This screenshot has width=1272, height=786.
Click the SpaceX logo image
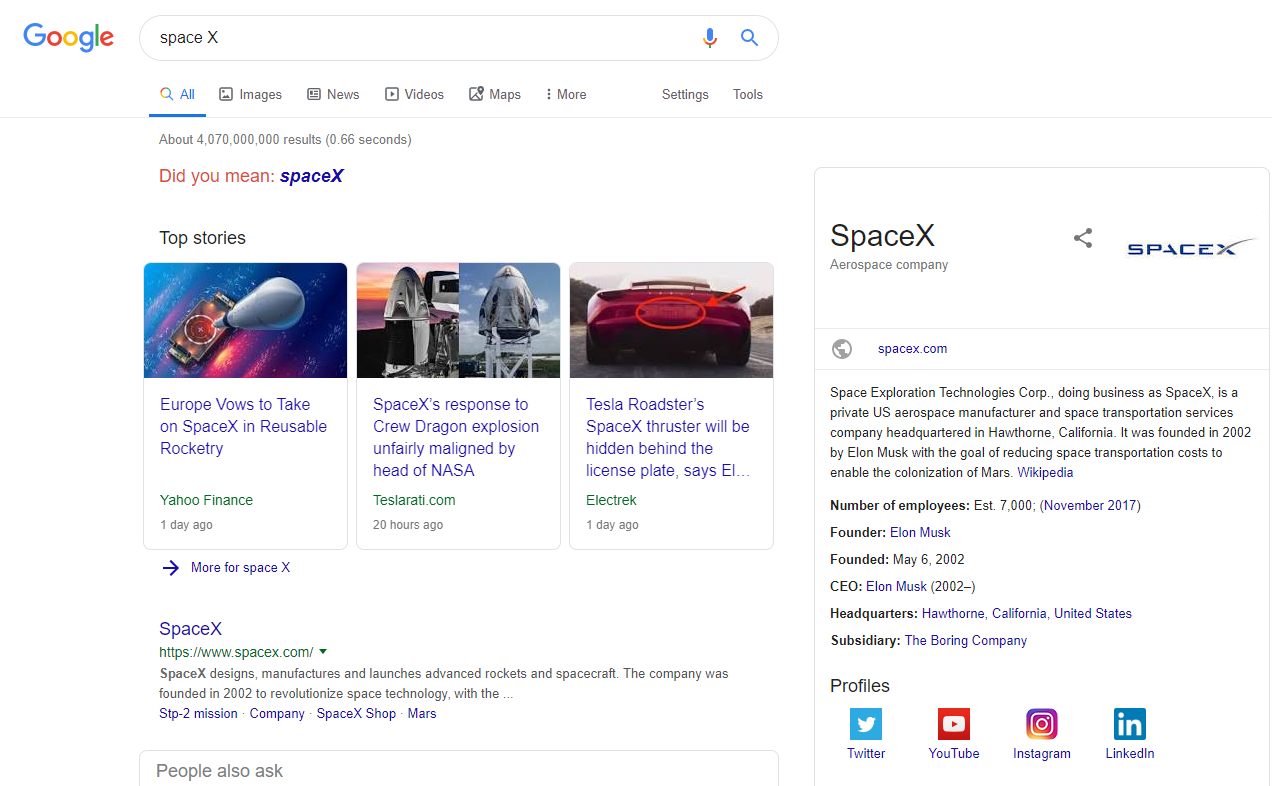coord(1192,247)
